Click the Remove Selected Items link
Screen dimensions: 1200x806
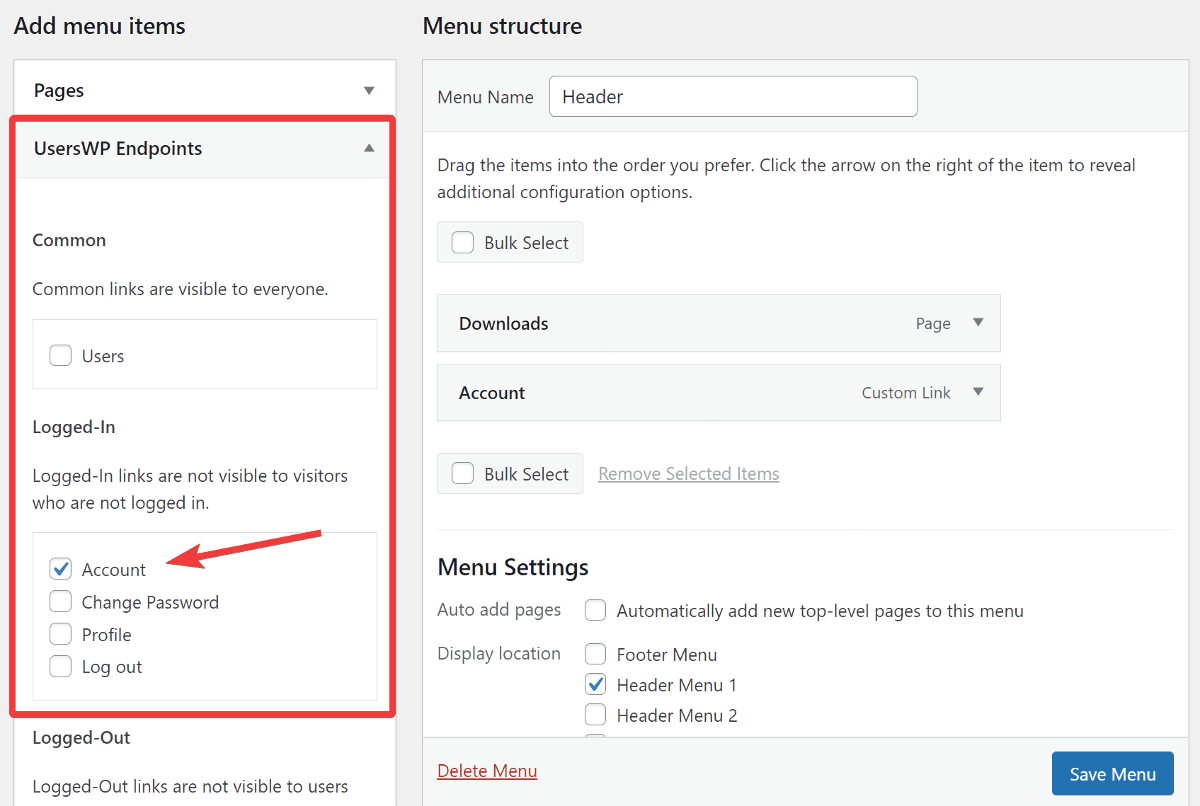pos(688,474)
